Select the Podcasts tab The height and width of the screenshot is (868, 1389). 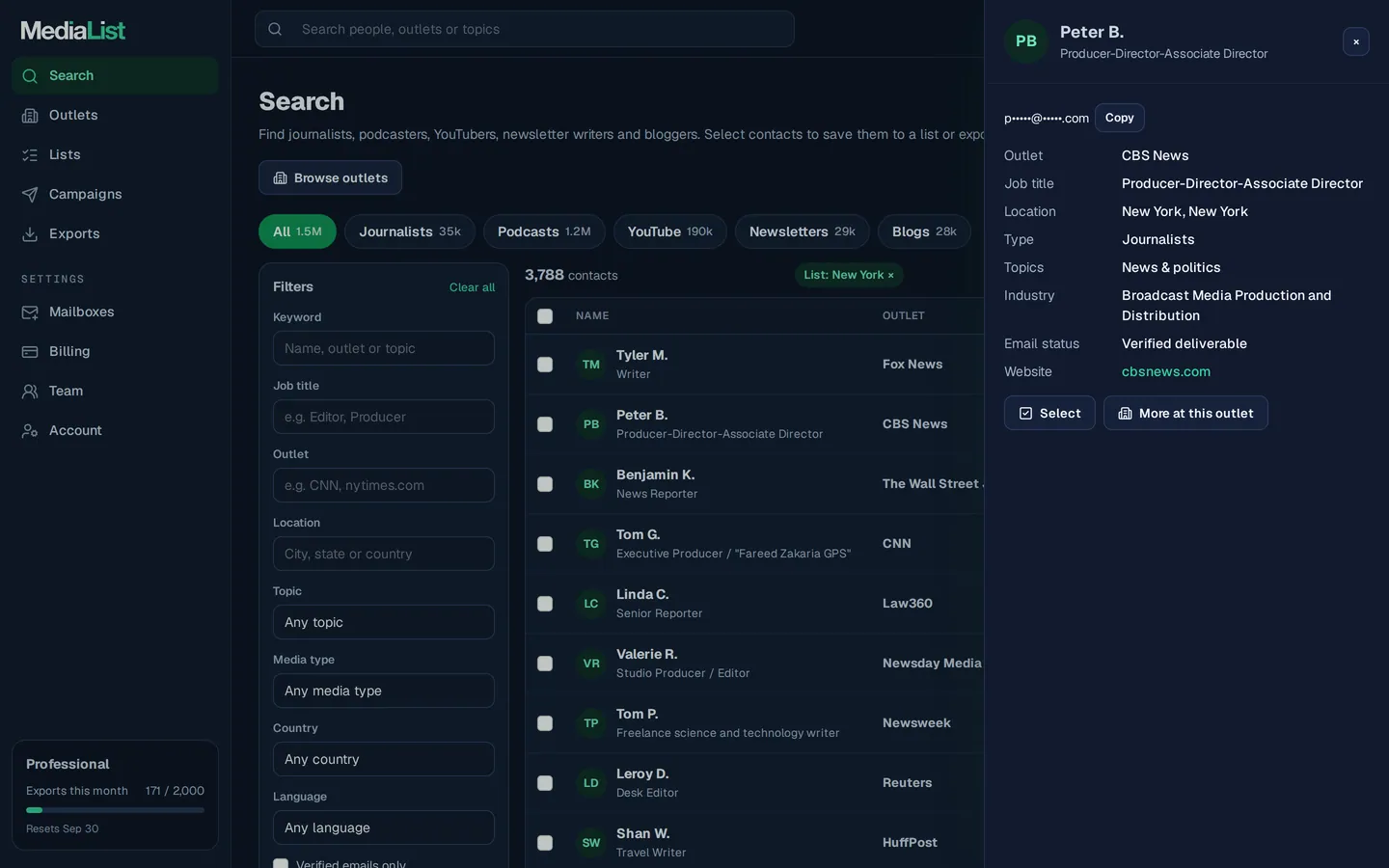(544, 231)
